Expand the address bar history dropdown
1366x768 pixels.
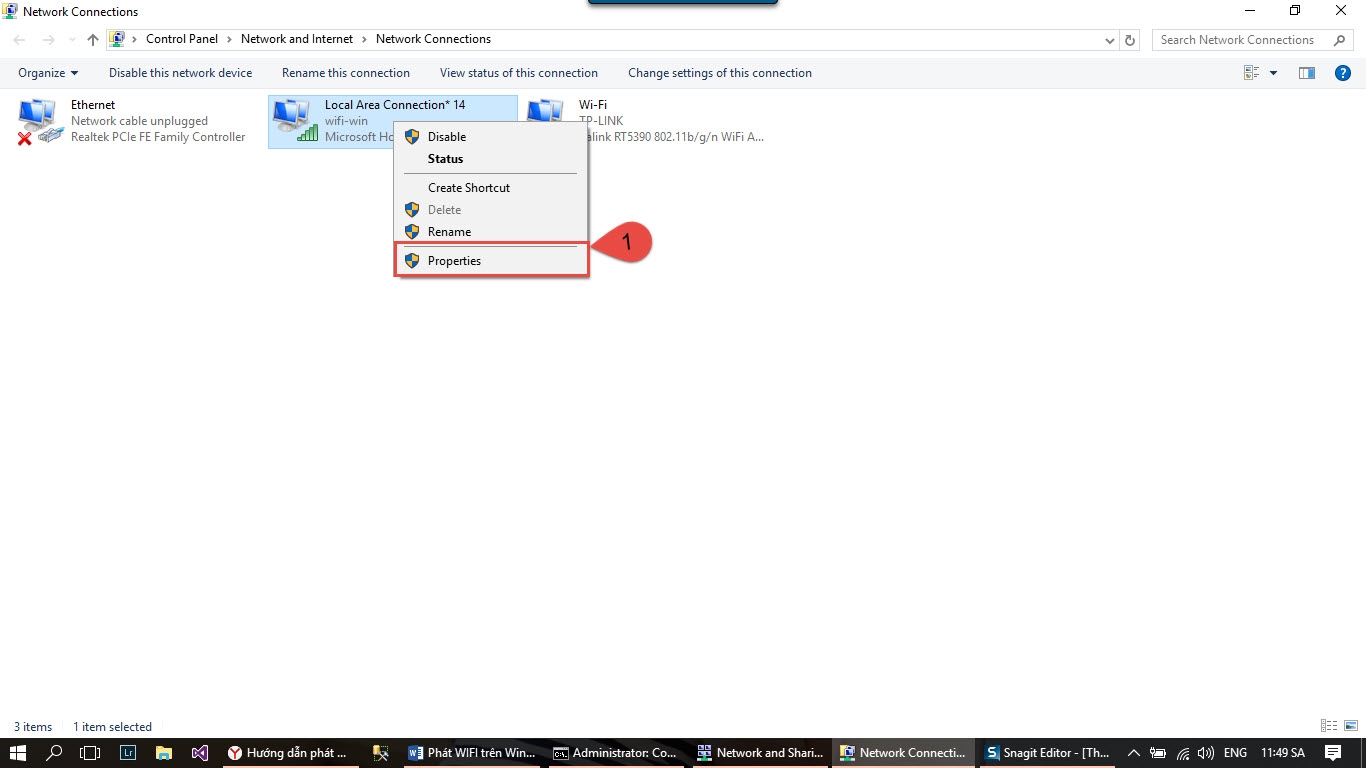click(1110, 41)
